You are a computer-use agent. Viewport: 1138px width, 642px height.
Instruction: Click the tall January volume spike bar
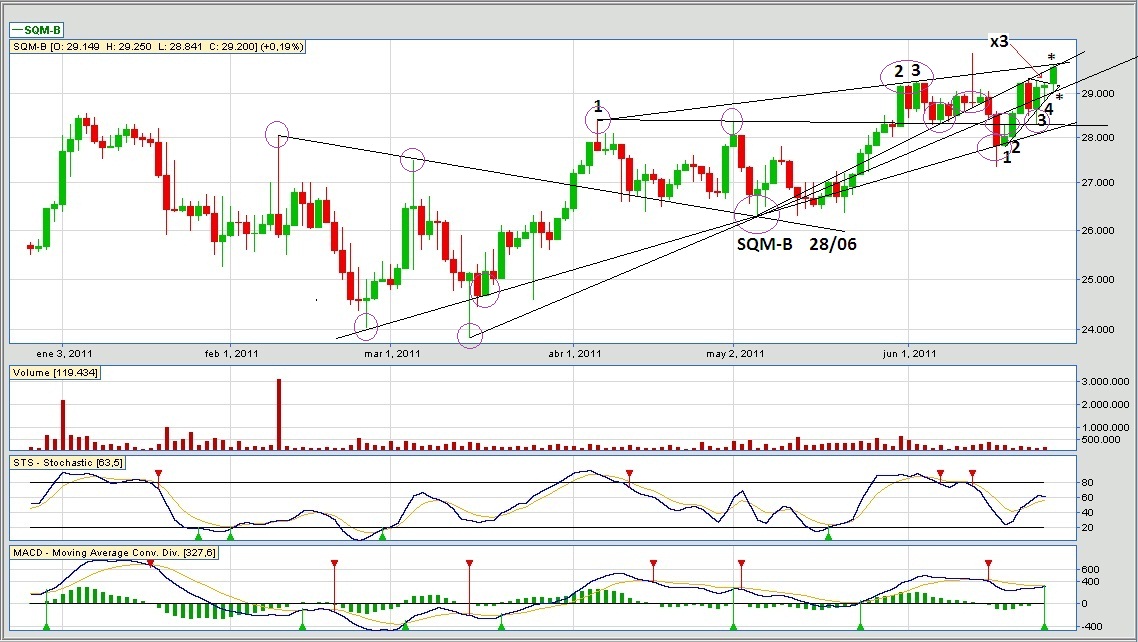click(x=63, y=425)
